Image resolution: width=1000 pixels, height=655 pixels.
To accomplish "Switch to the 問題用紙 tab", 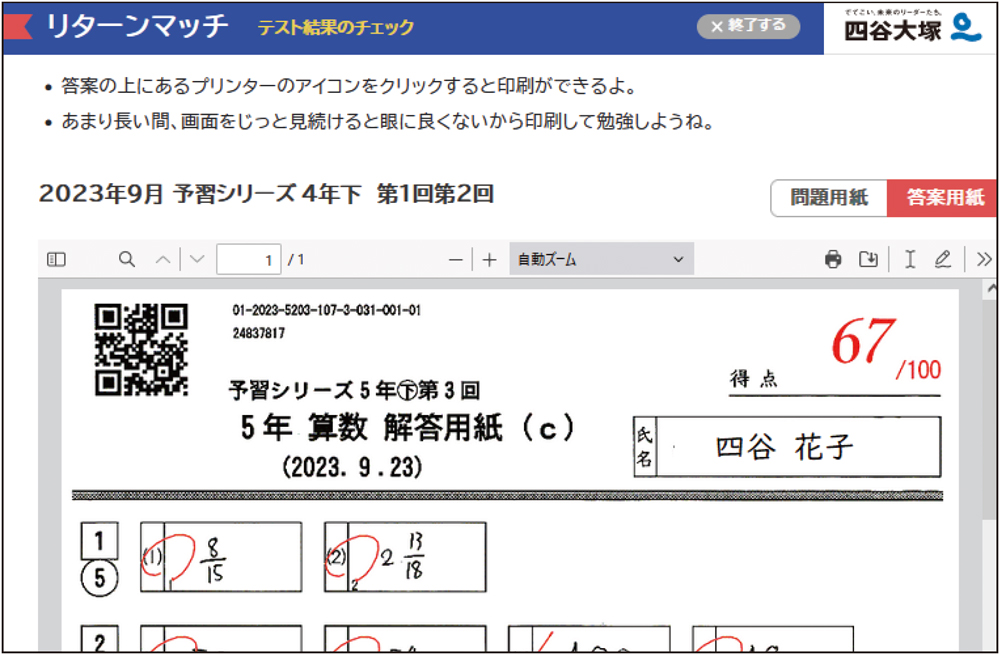I will (x=829, y=198).
